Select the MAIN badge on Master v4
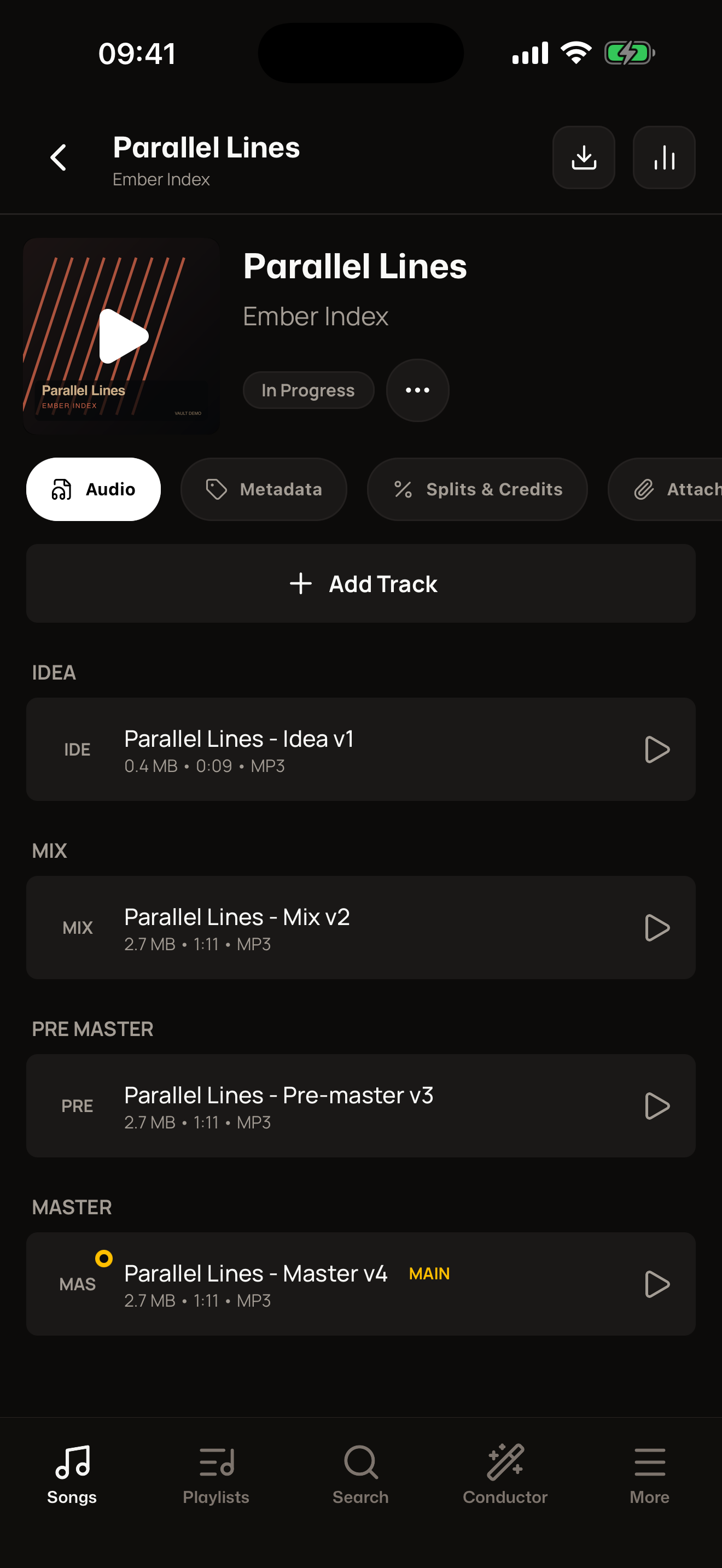The height and width of the screenshot is (1568, 722). [429, 1273]
